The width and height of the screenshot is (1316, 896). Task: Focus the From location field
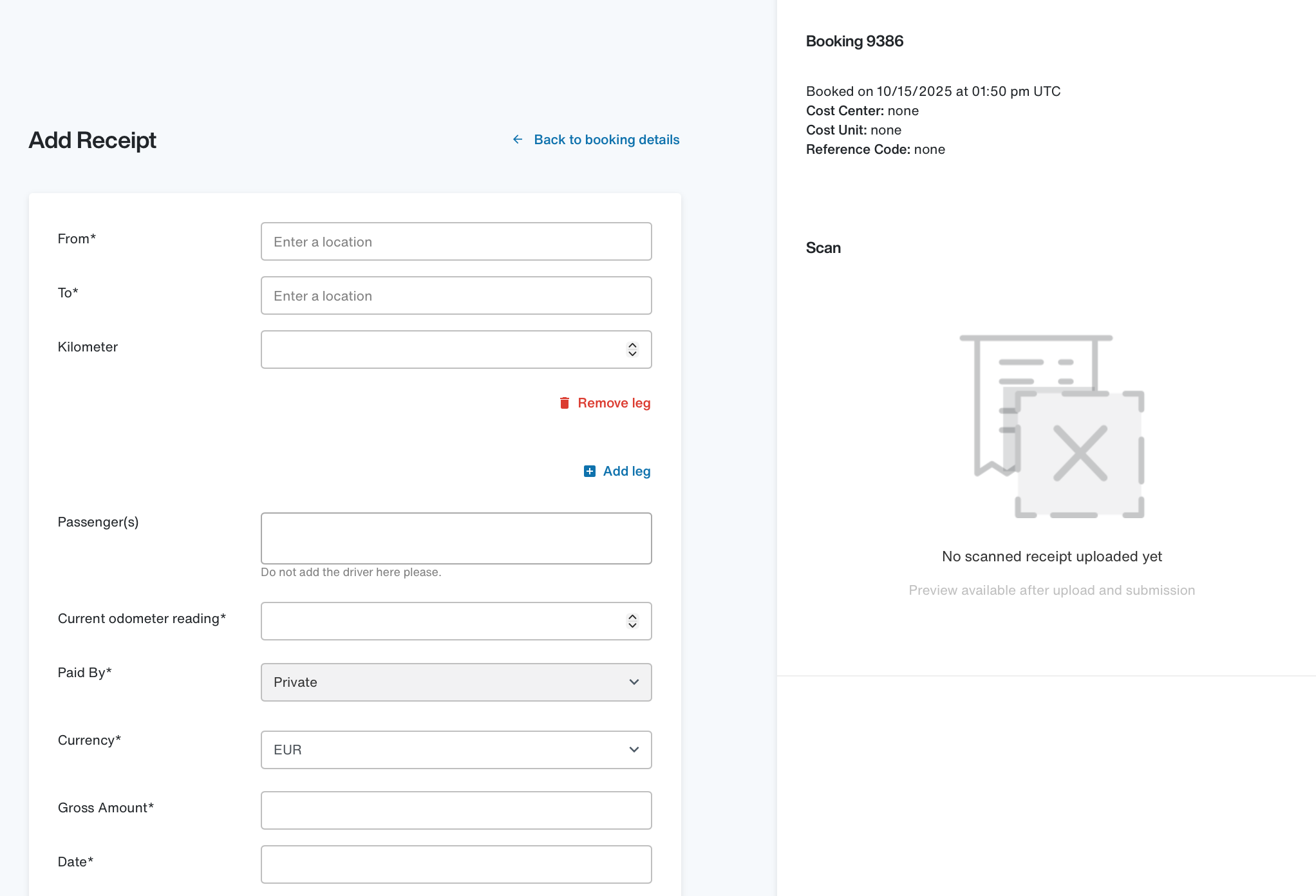pos(456,241)
